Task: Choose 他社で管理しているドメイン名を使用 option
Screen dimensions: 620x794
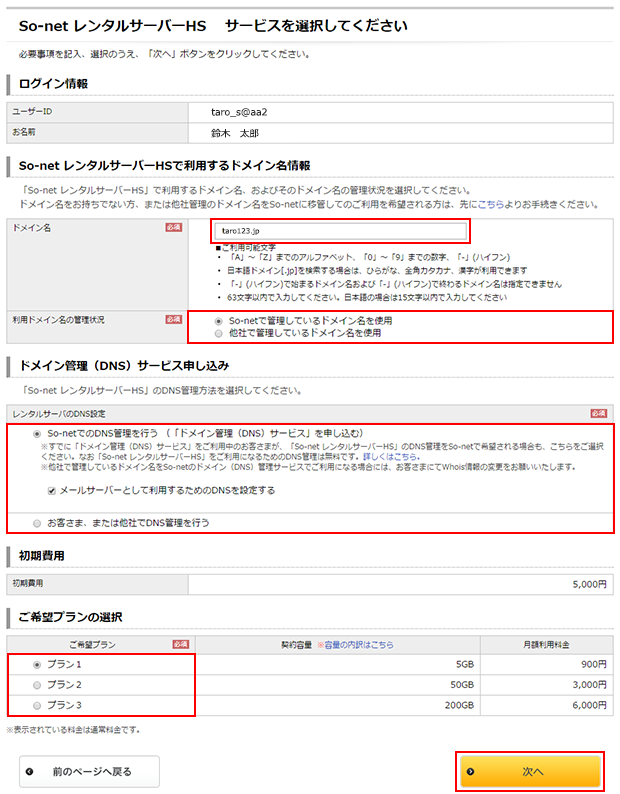Action: (219, 333)
